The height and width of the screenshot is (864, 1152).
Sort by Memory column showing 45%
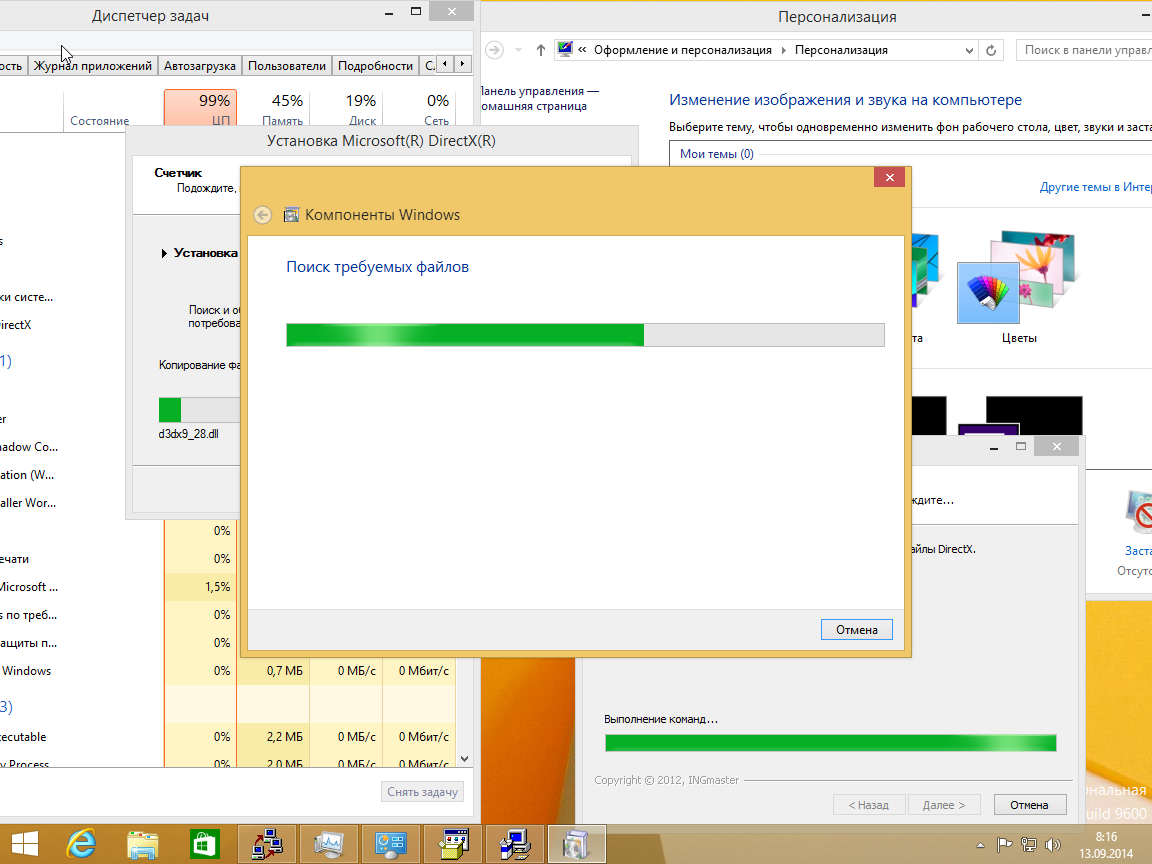273,109
